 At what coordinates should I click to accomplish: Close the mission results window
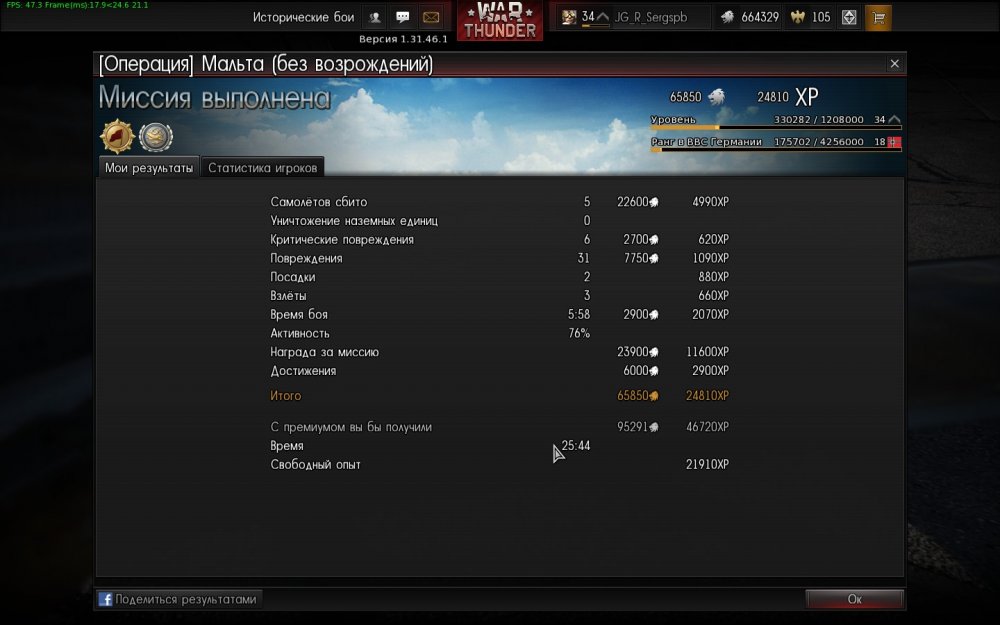(894, 63)
